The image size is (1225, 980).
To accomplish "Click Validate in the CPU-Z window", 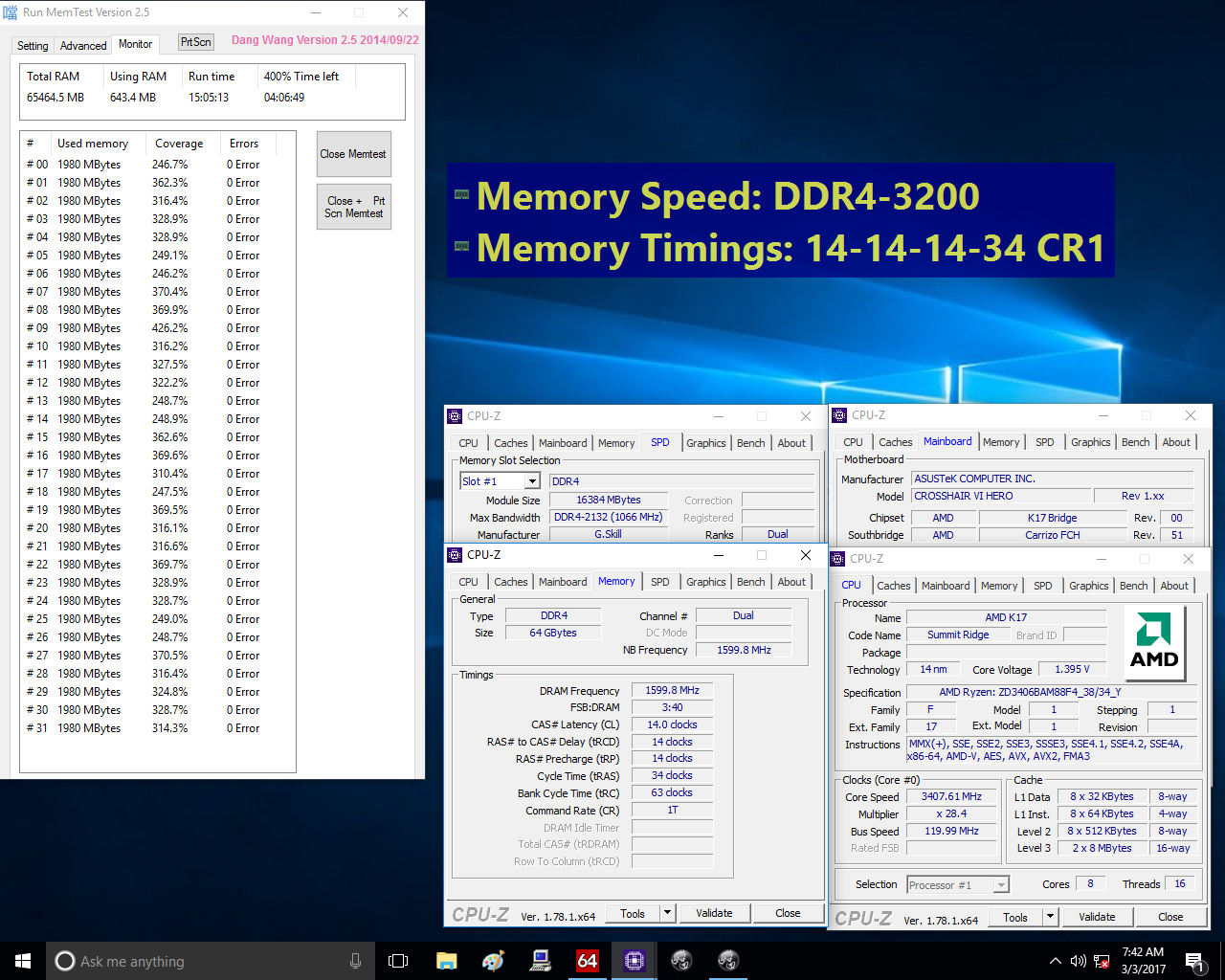I will [714, 912].
